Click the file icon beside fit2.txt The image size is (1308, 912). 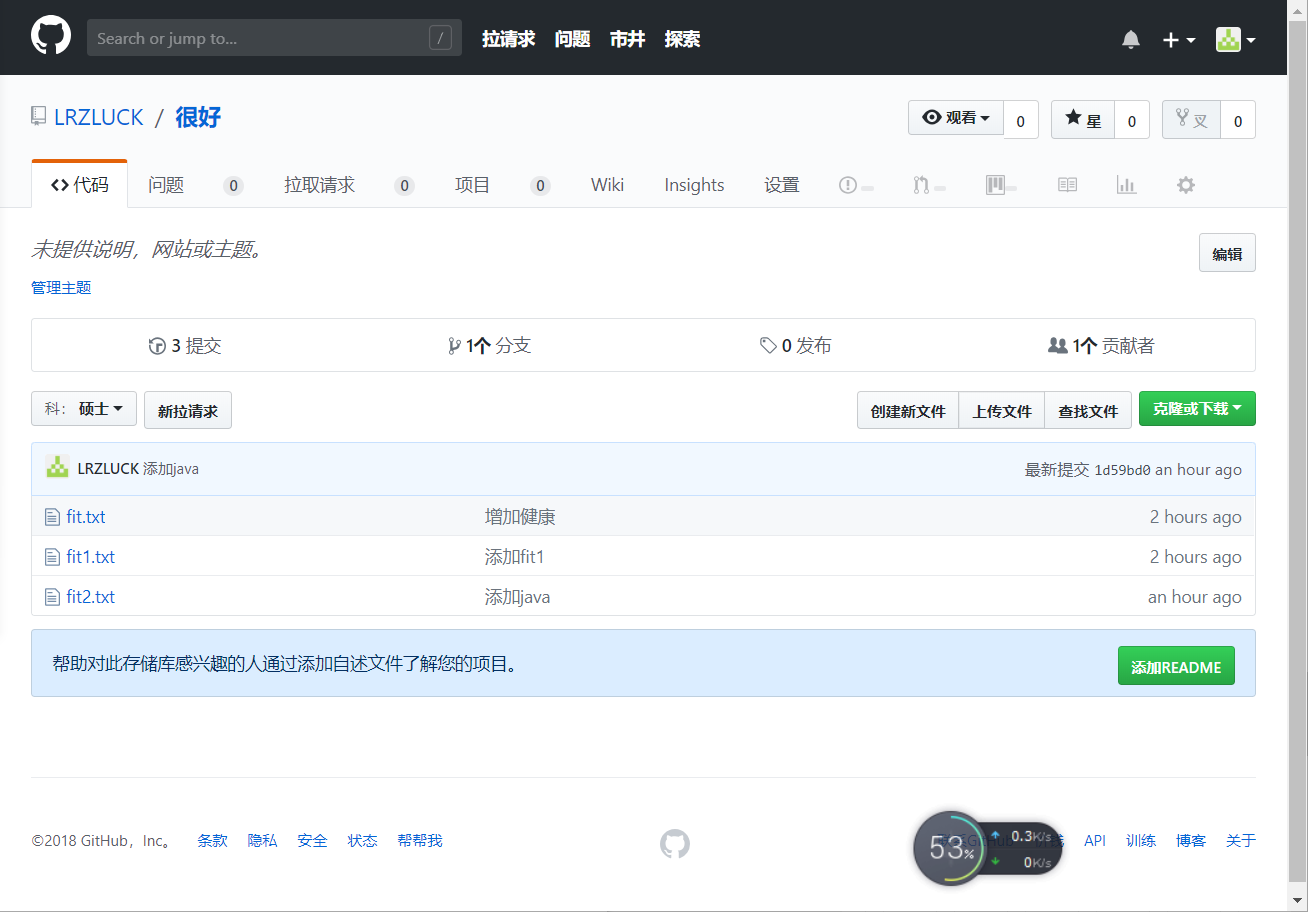(52, 597)
